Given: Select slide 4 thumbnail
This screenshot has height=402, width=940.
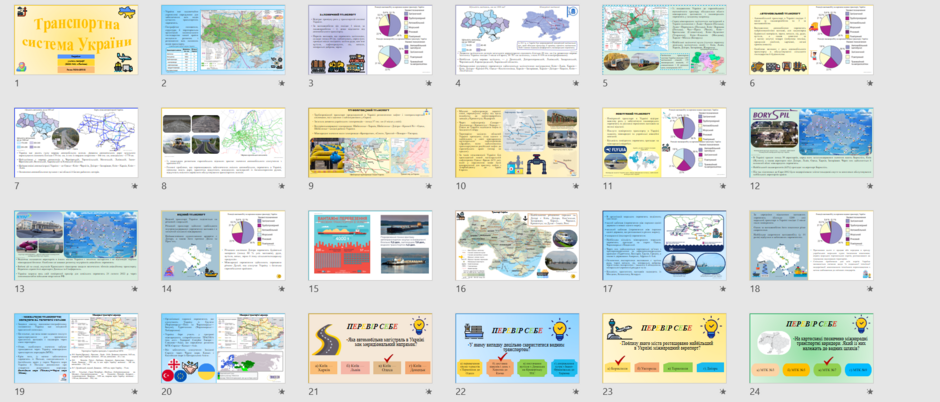Looking at the screenshot, I should 517,40.
